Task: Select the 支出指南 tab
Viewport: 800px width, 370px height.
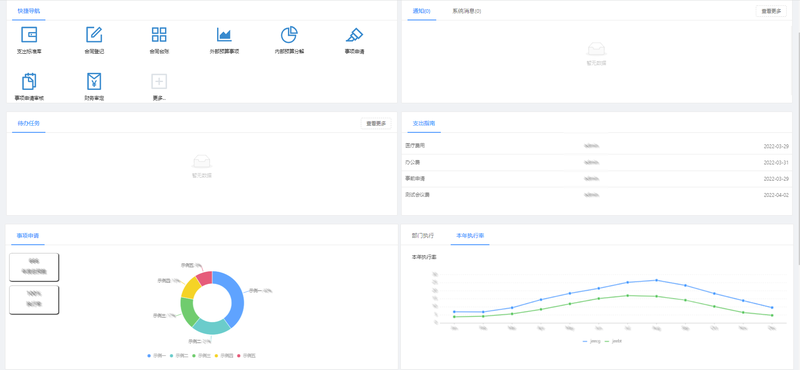Action: tap(424, 123)
